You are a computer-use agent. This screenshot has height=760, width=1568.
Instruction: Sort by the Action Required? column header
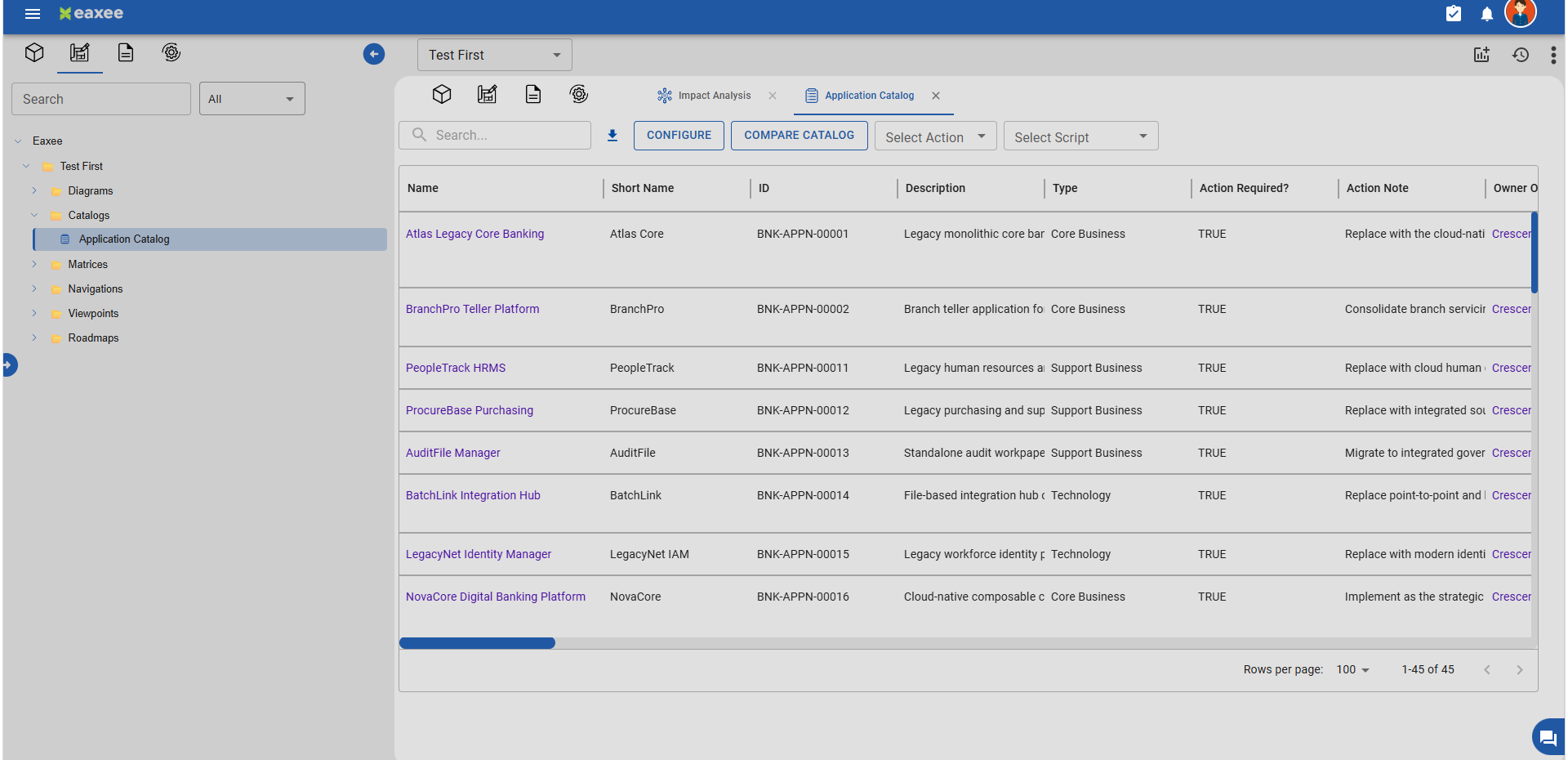(1244, 188)
